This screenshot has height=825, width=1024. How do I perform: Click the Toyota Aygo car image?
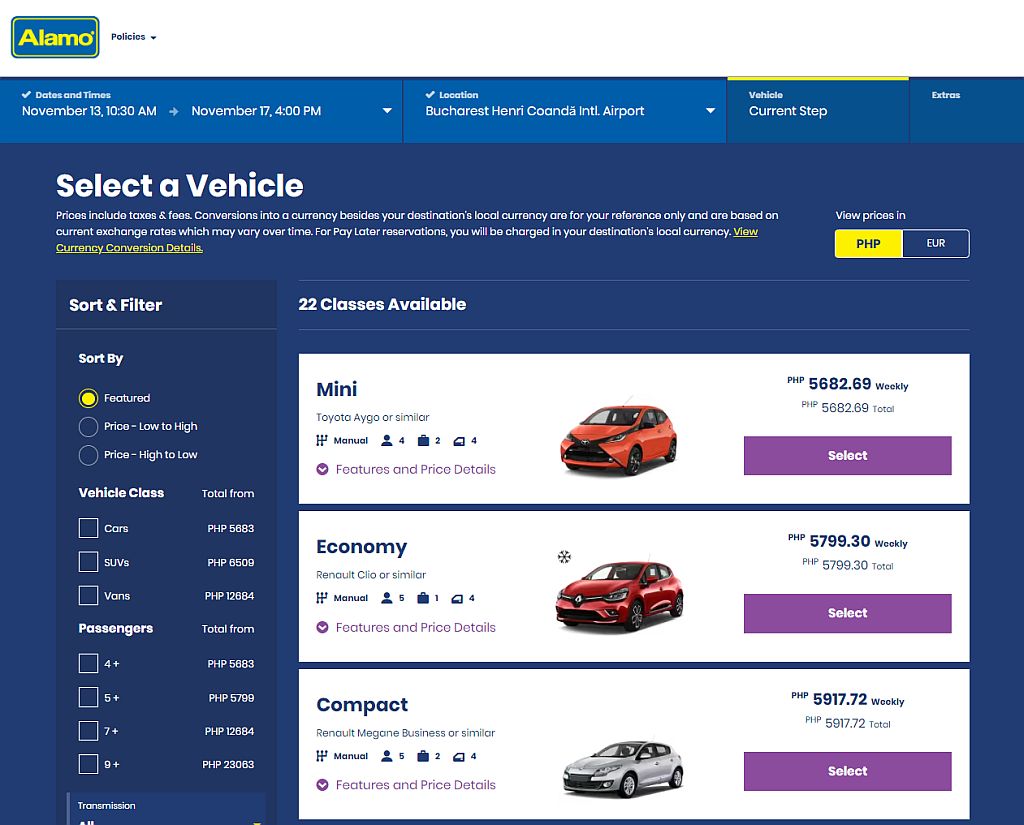click(618, 436)
